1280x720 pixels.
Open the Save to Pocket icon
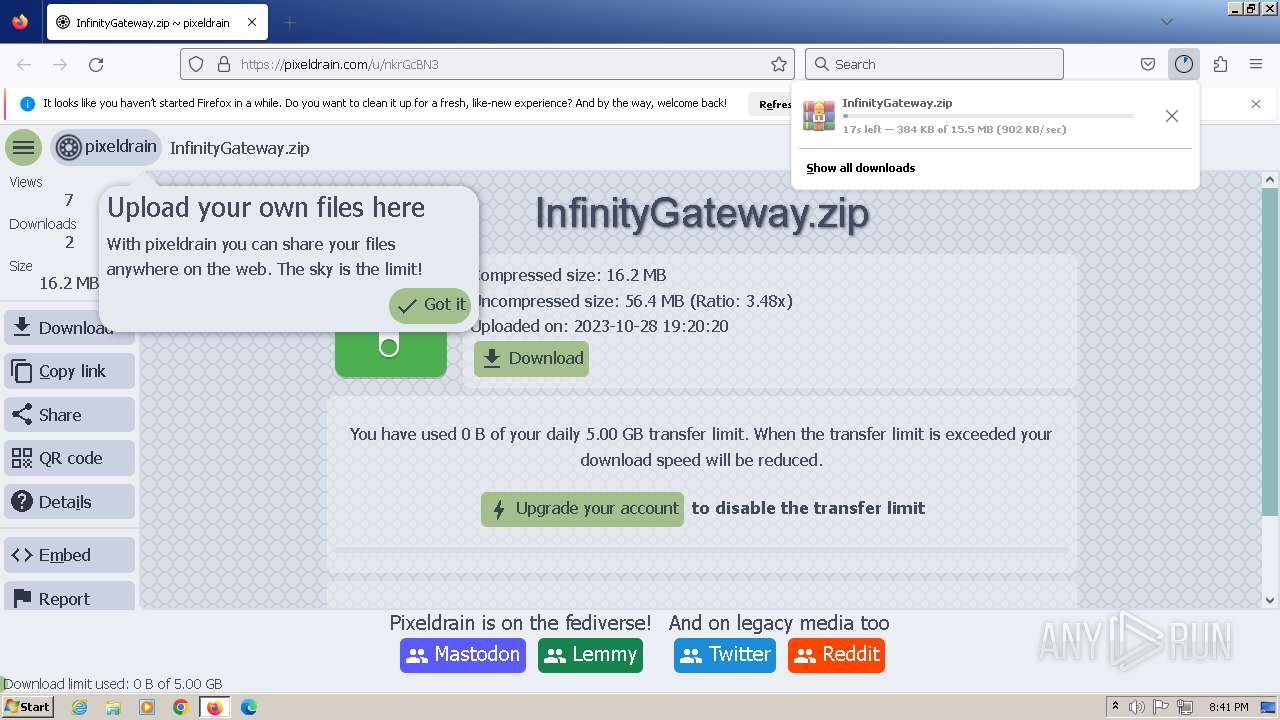pos(1148,64)
